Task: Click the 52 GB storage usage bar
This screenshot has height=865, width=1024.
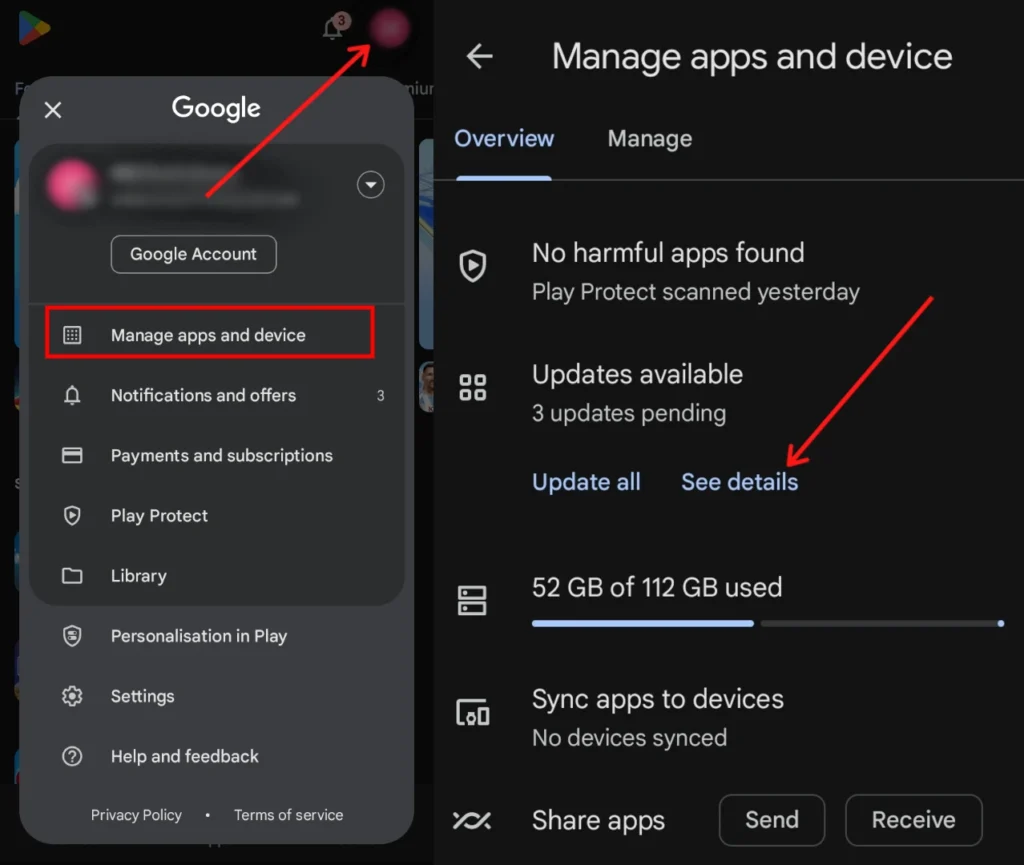Action: click(x=766, y=623)
